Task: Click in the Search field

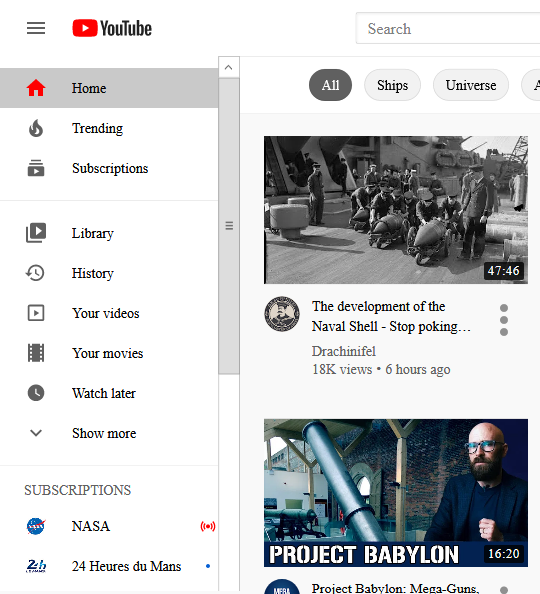Action: click(x=448, y=28)
